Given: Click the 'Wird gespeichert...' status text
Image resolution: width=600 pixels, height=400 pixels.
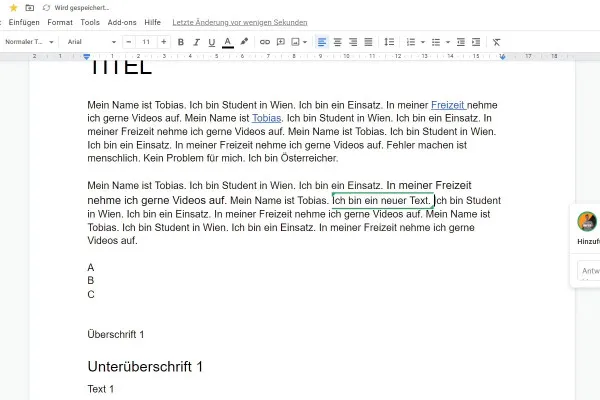Looking at the screenshot, I should 82,8.
